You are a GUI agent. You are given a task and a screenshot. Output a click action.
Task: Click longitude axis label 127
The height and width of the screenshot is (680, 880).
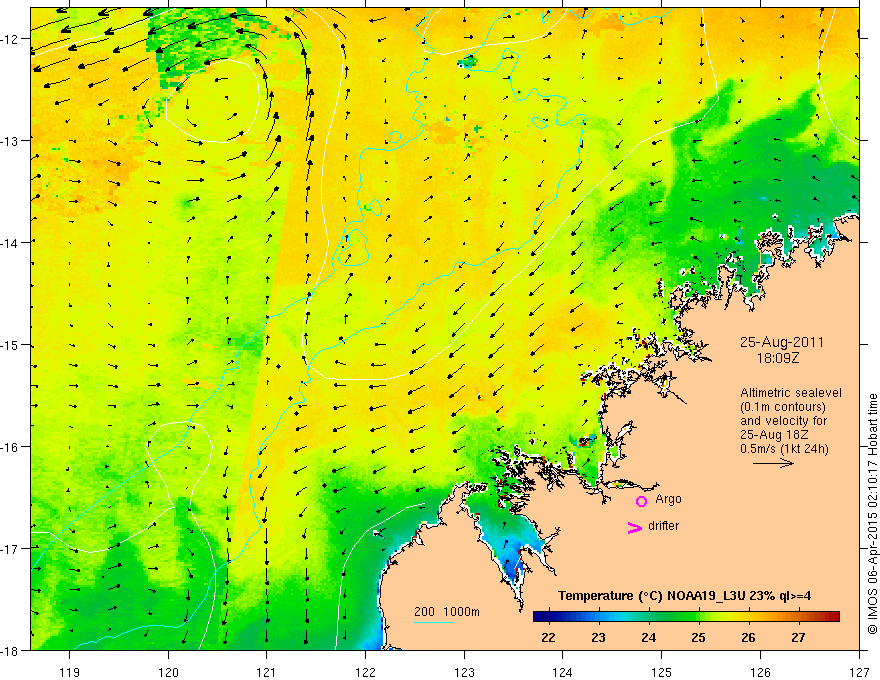pos(859,672)
